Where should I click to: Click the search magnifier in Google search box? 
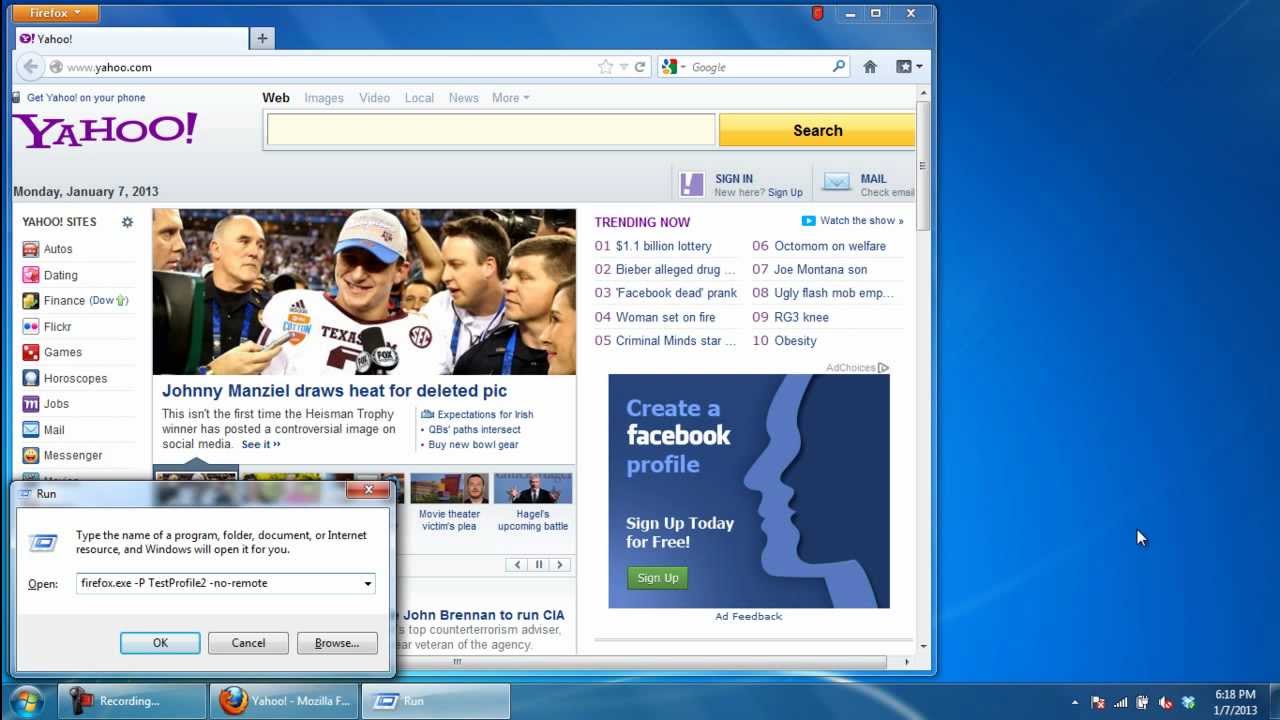pos(839,67)
